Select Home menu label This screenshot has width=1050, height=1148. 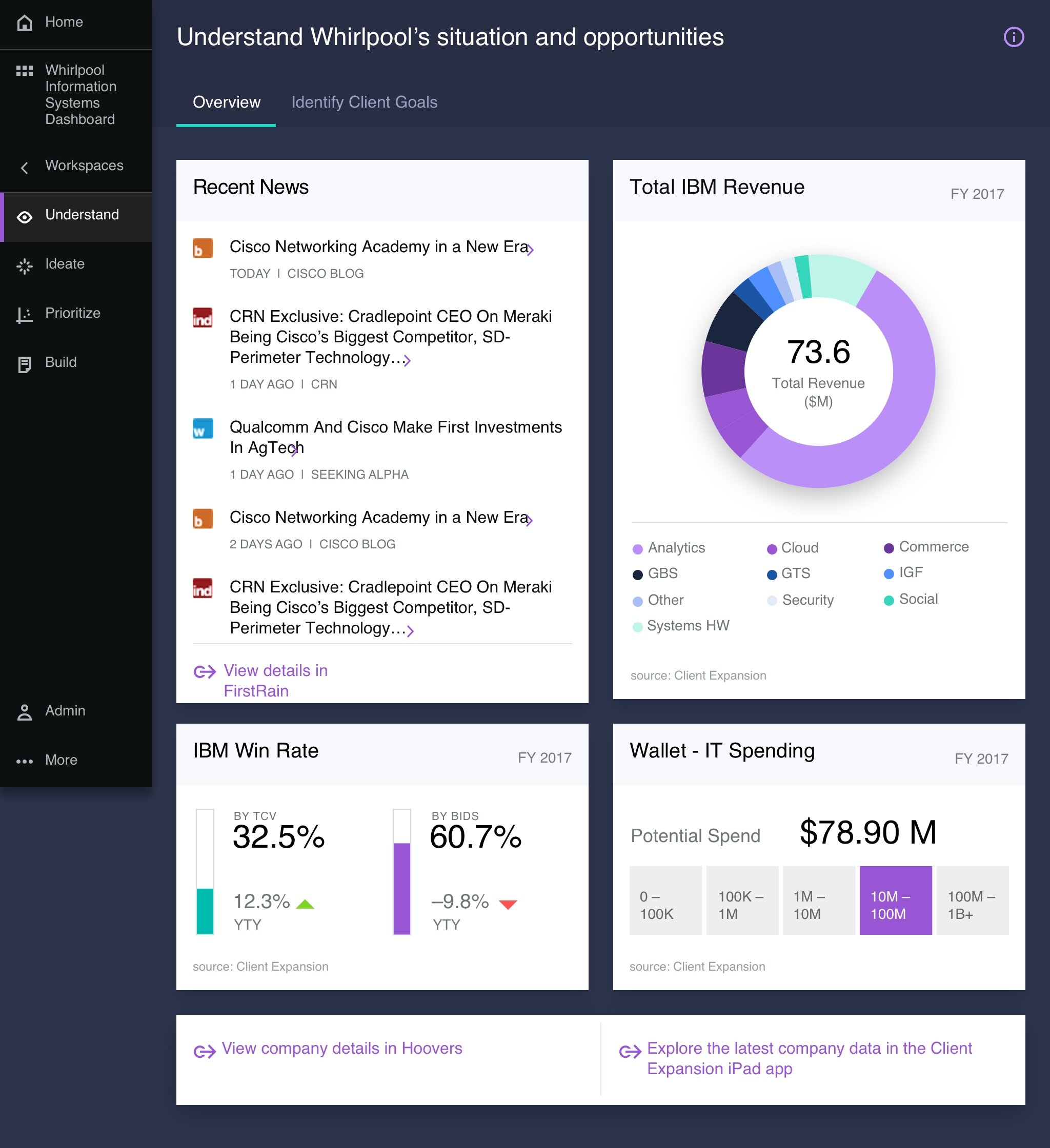(x=64, y=22)
